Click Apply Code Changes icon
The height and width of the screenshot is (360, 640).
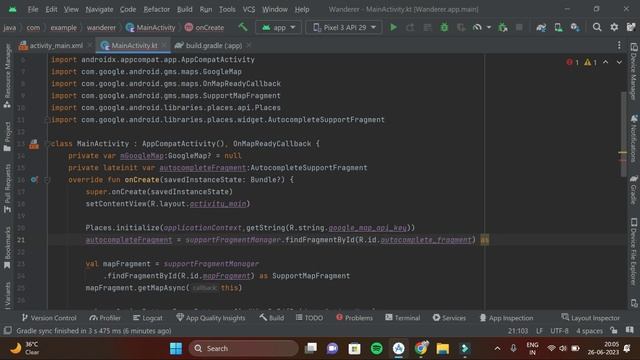pos(427,27)
